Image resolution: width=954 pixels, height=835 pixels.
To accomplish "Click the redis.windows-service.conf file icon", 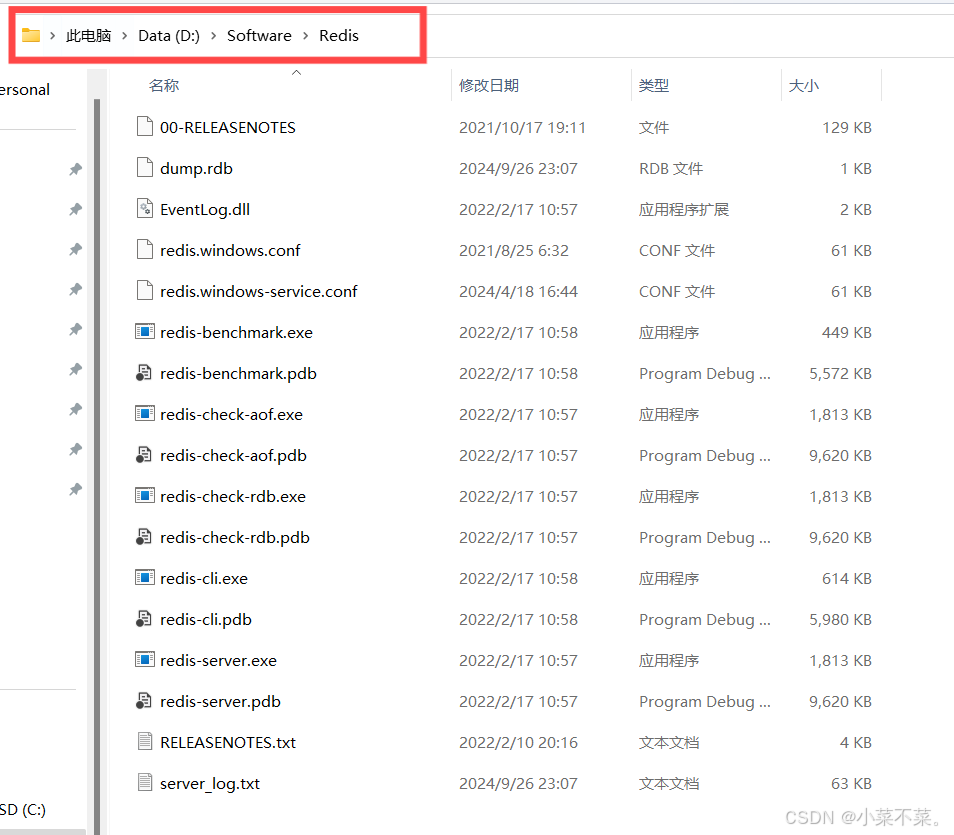I will [145, 291].
